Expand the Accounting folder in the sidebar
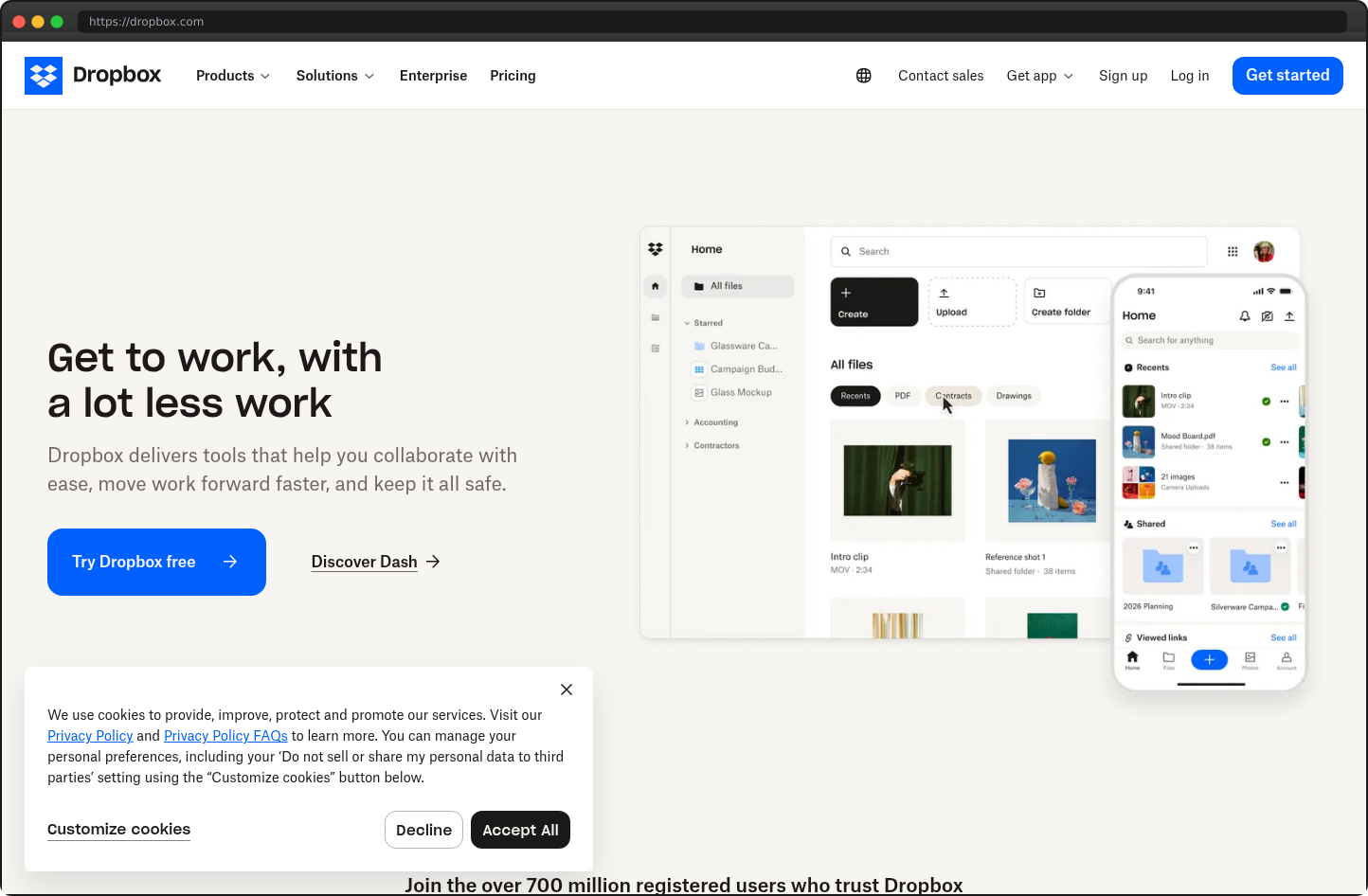This screenshot has height=896, width=1368. coord(689,421)
